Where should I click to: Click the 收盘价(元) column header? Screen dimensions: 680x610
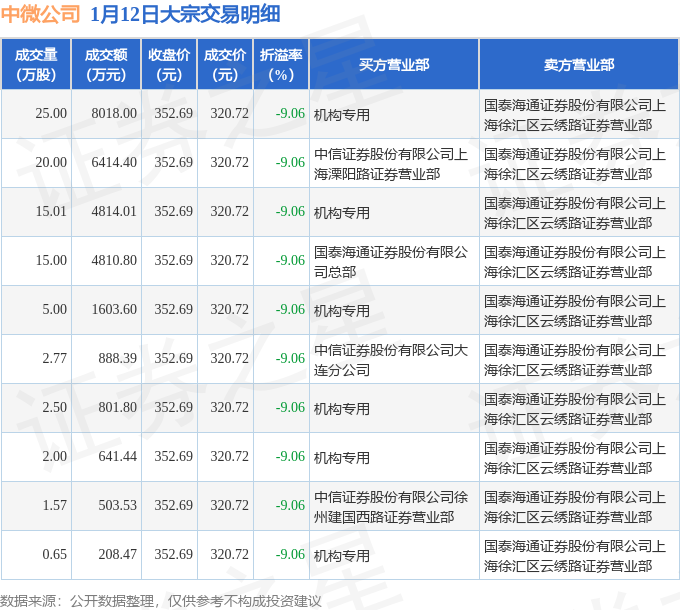(170, 65)
